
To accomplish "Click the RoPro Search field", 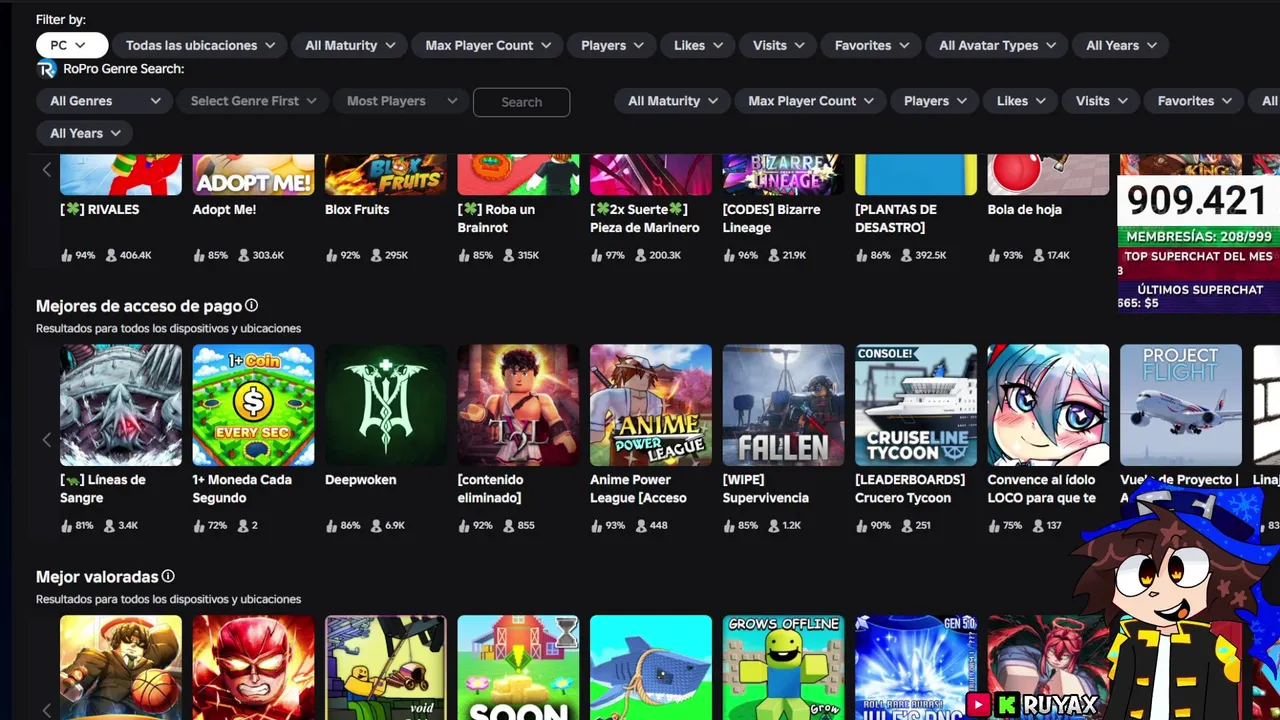I will (521, 102).
